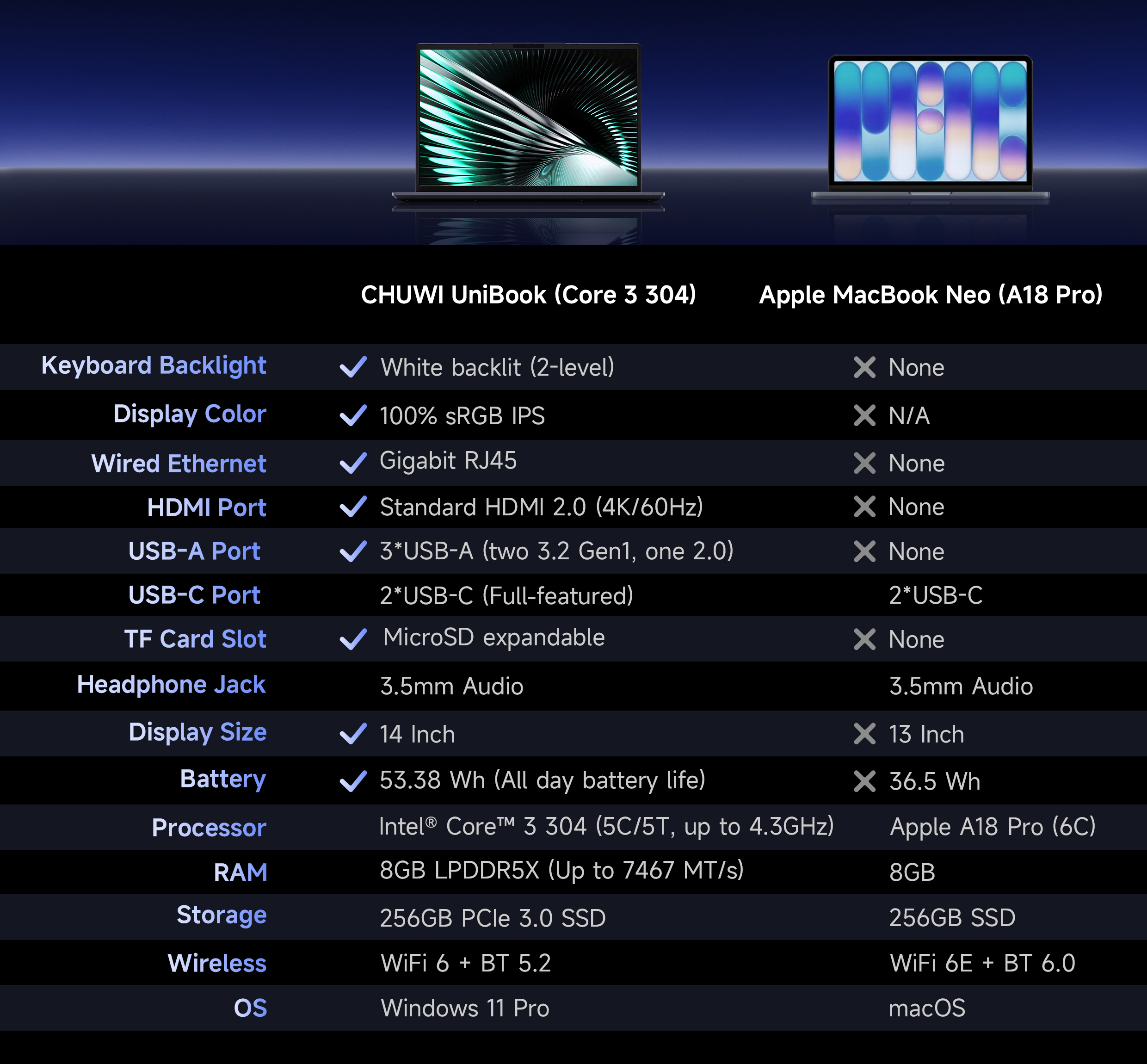
Task: Select the Headphone Jack row label
Action: [x=172, y=685]
